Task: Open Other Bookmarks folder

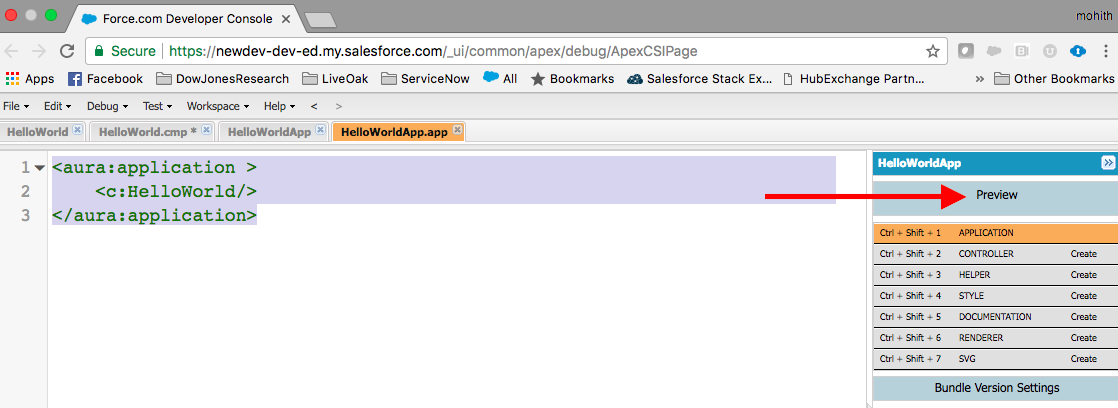Action: click(x=1054, y=78)
